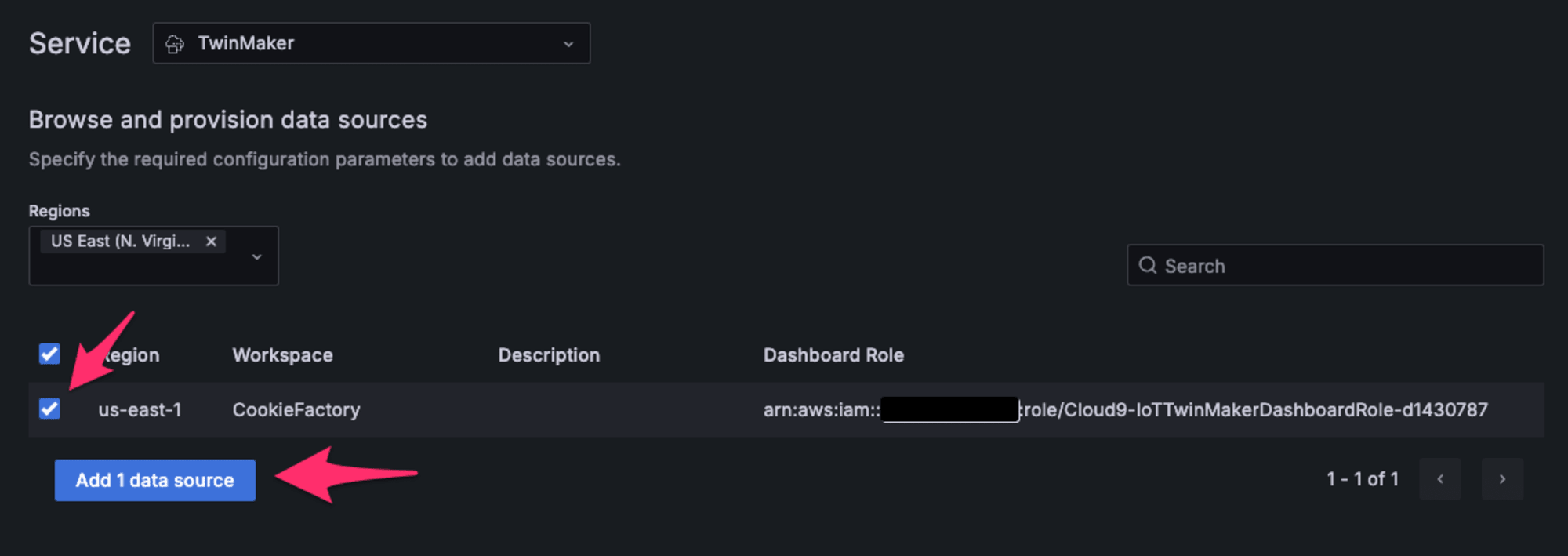Open the TwinMaker Service dropdown
The image size is (1568, 556).
[x=372, y=43]
